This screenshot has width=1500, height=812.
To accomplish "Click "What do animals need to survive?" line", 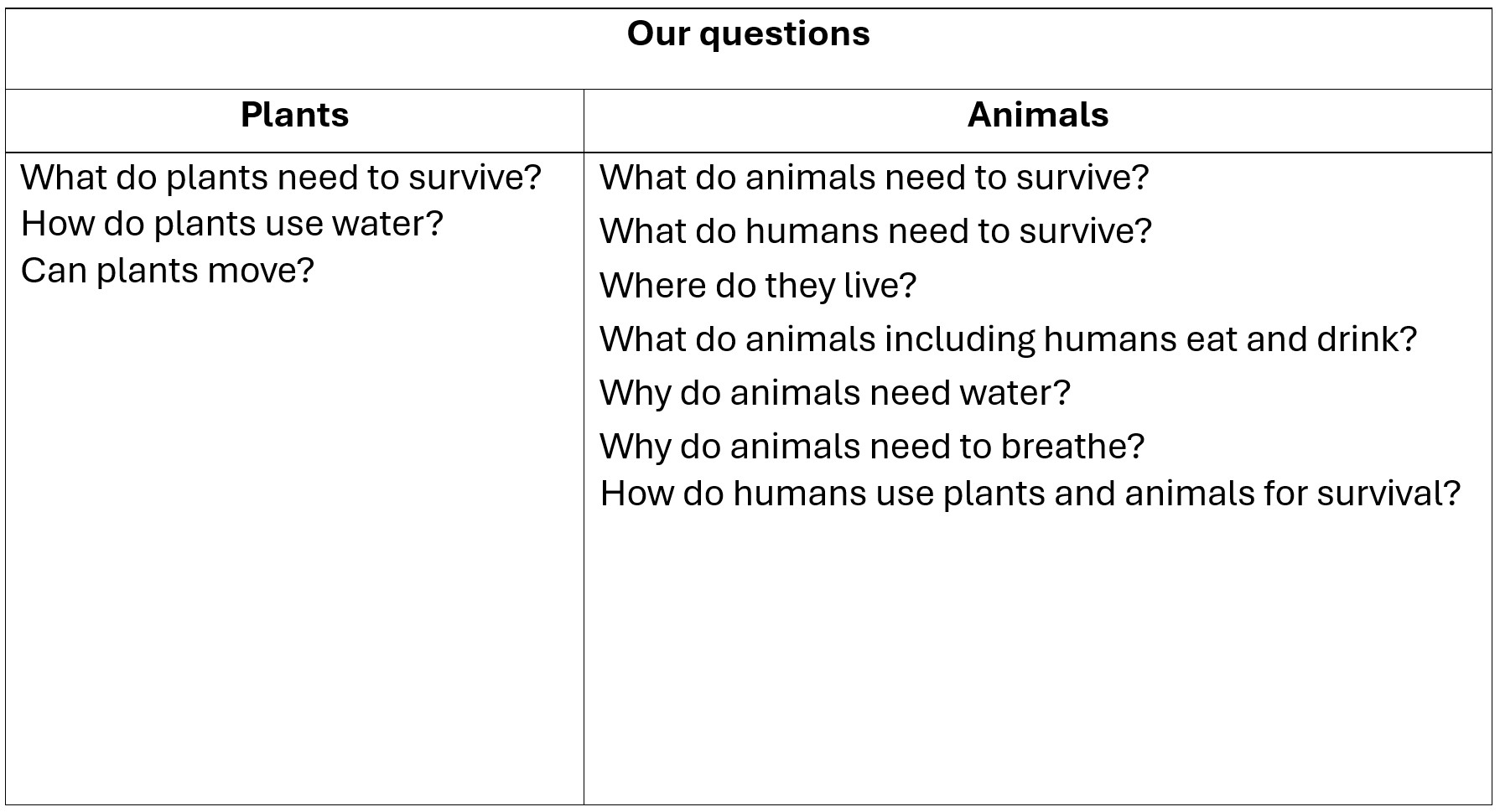I will coord(874,178).
